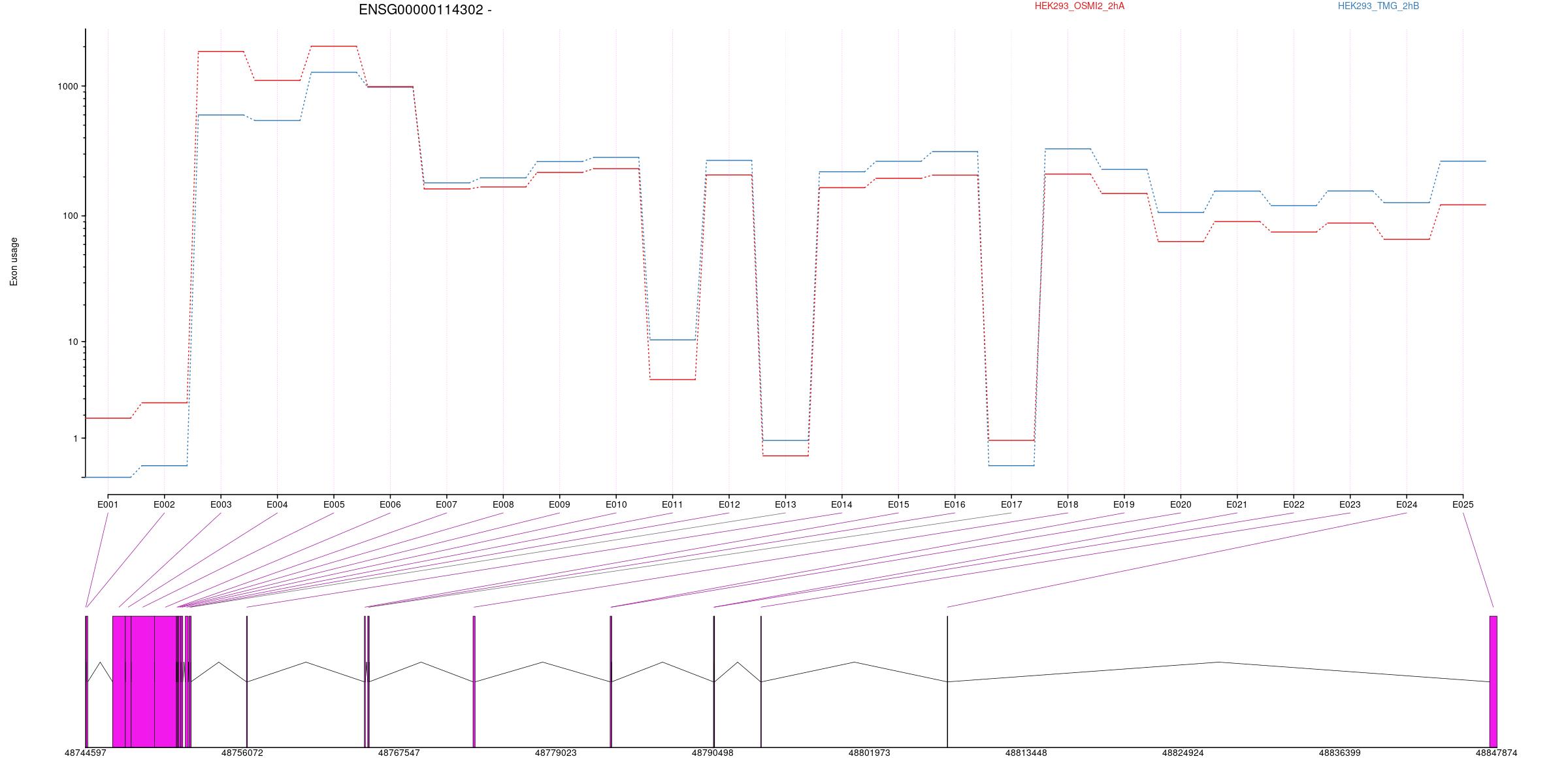Image resolution: width=1568 pixels, height=784 pixels.
Task: Click the E015 exon label
Action: [898, 504]
